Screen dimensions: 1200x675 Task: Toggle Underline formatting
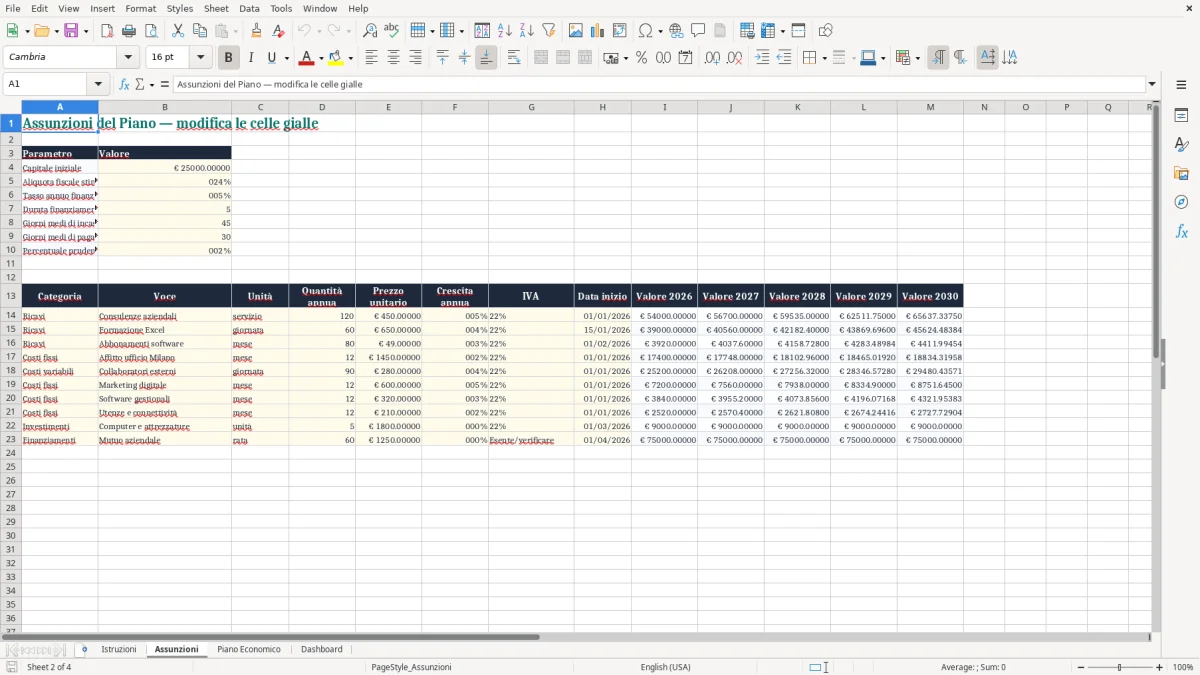coord(272,58)
